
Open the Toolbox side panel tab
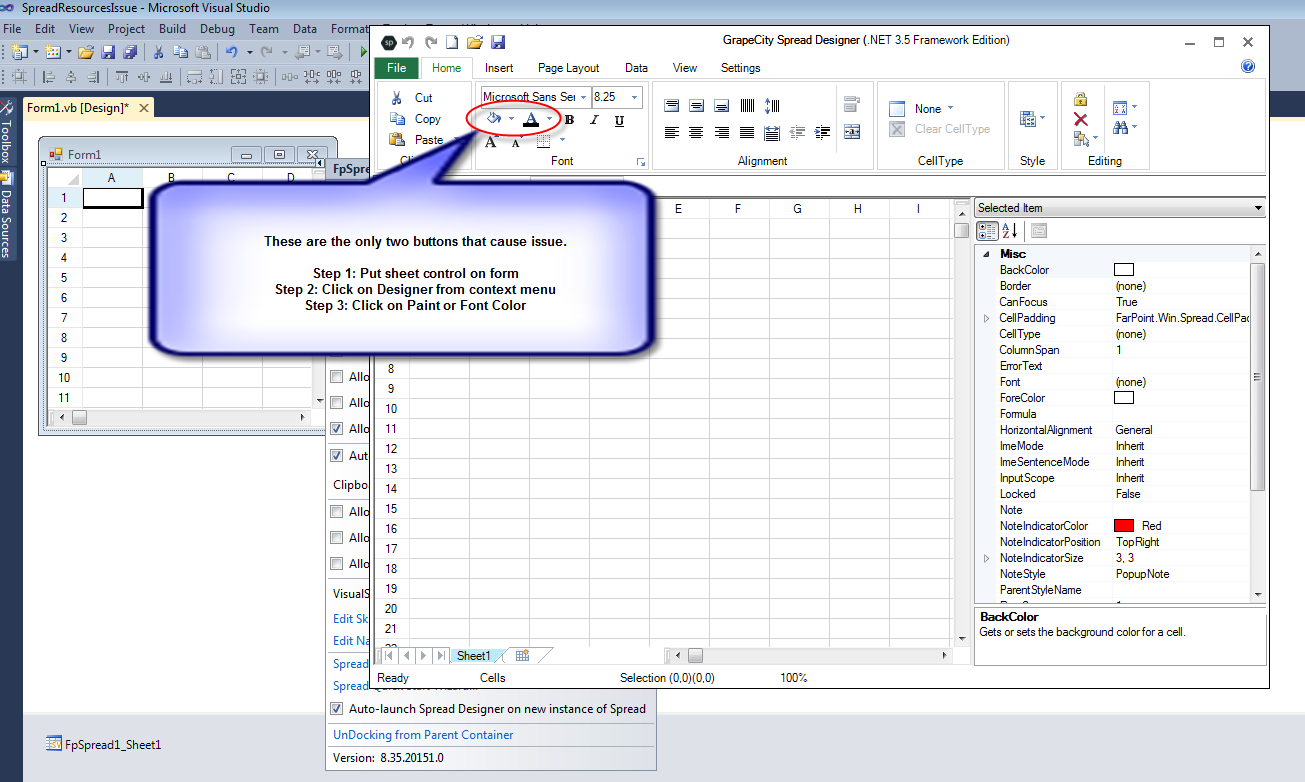(x=7, y=132)
